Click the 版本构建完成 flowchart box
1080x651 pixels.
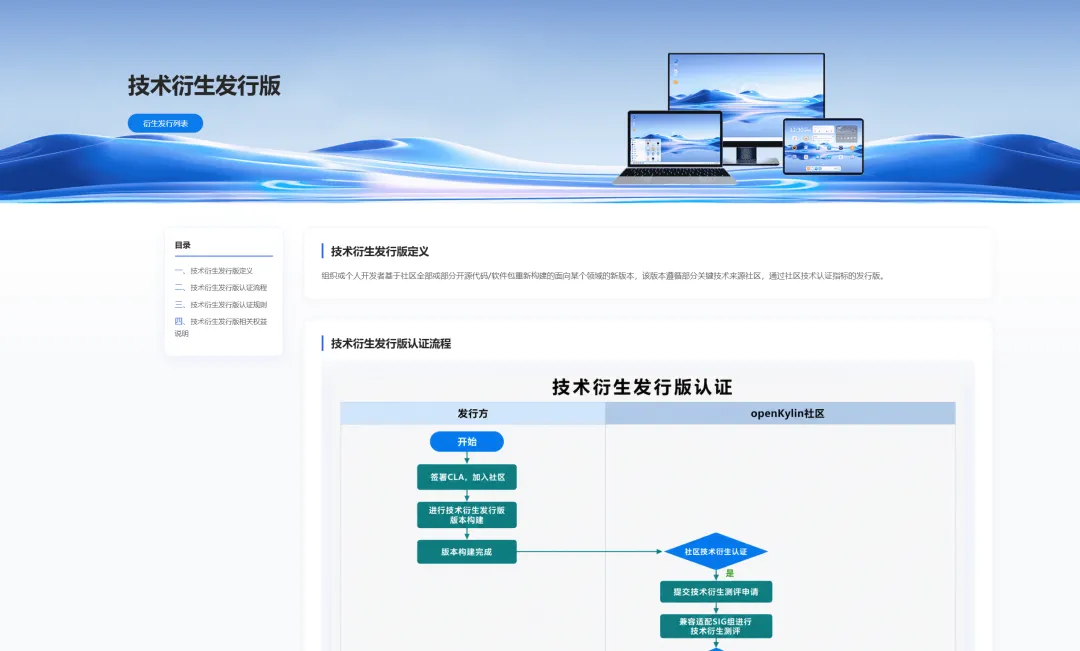(467, 552)
